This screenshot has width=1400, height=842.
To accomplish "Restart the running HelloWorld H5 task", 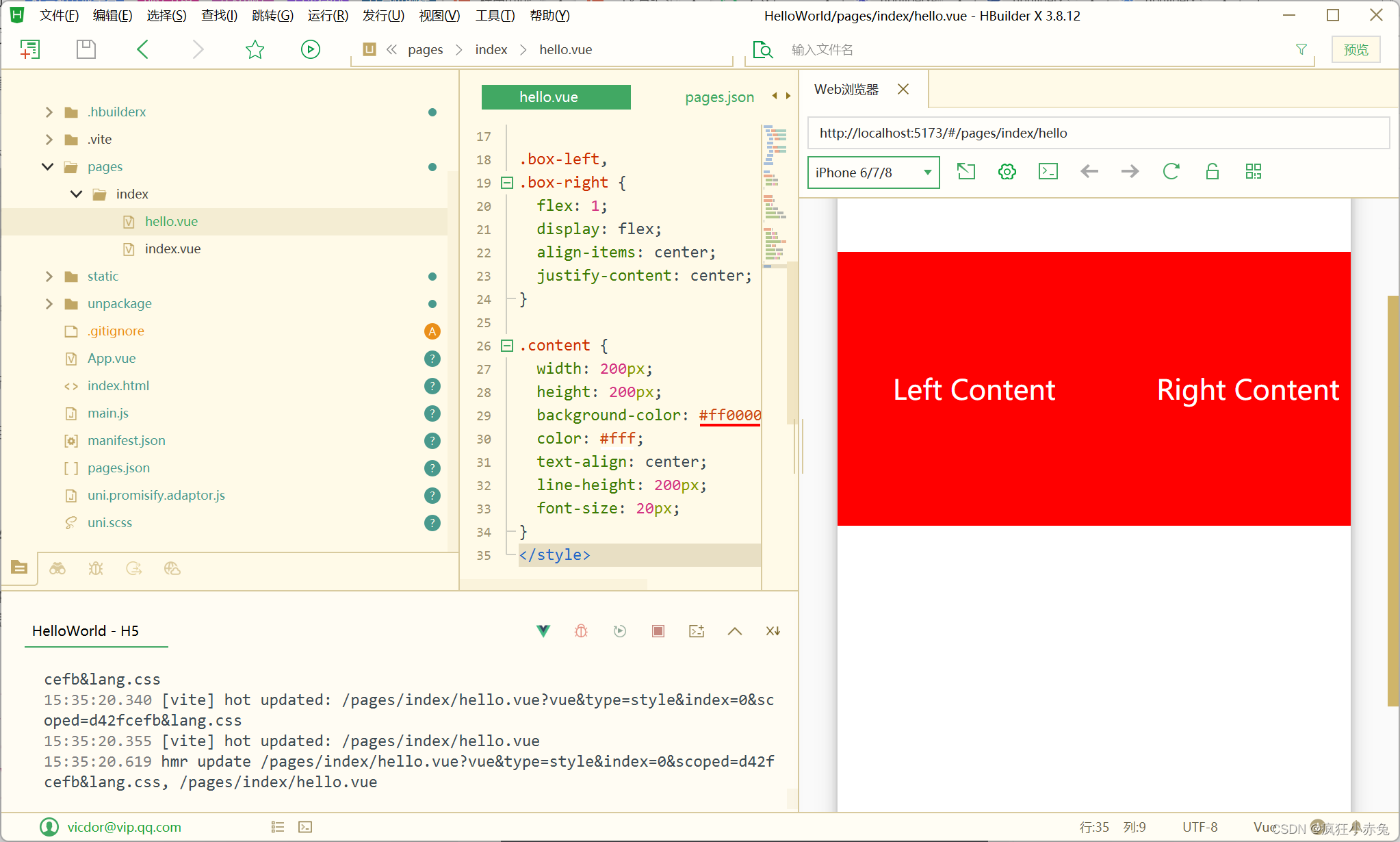I will coord(620,631).
